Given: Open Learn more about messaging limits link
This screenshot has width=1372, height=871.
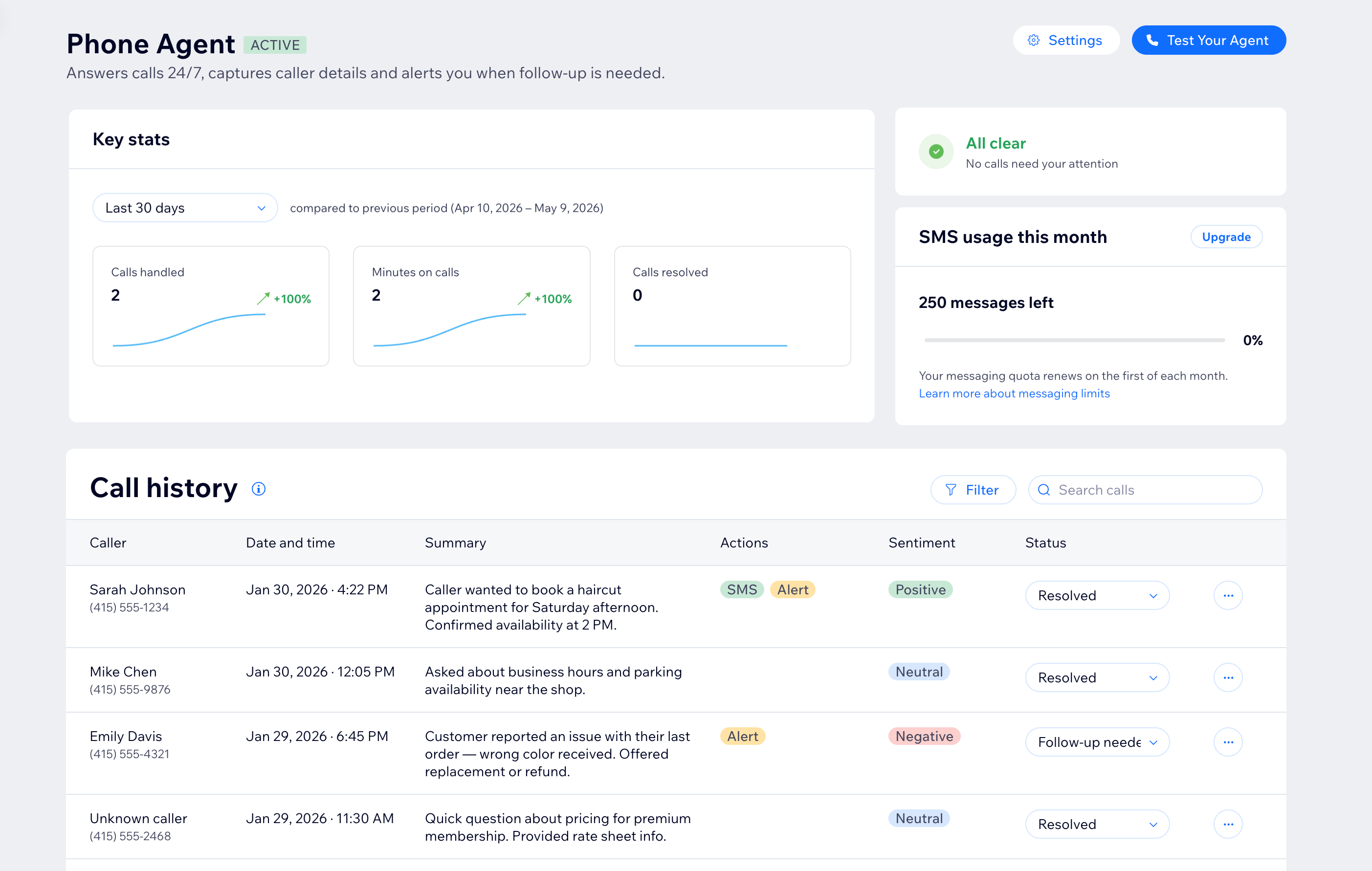Looking at the screenshot, I should pyautogui.click(x=1014, y=393).
